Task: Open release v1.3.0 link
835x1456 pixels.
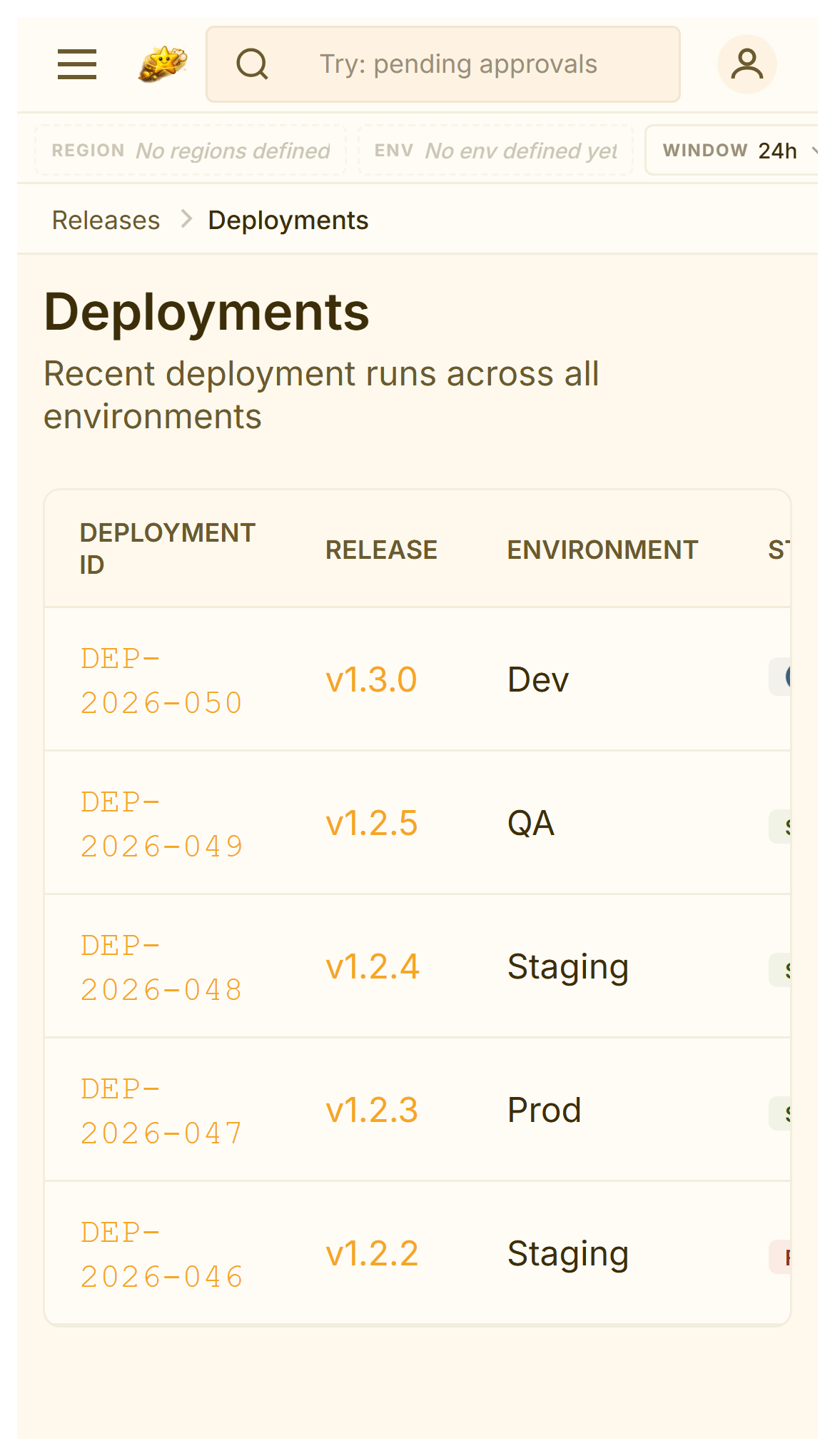Action: (x=371, y=680)
